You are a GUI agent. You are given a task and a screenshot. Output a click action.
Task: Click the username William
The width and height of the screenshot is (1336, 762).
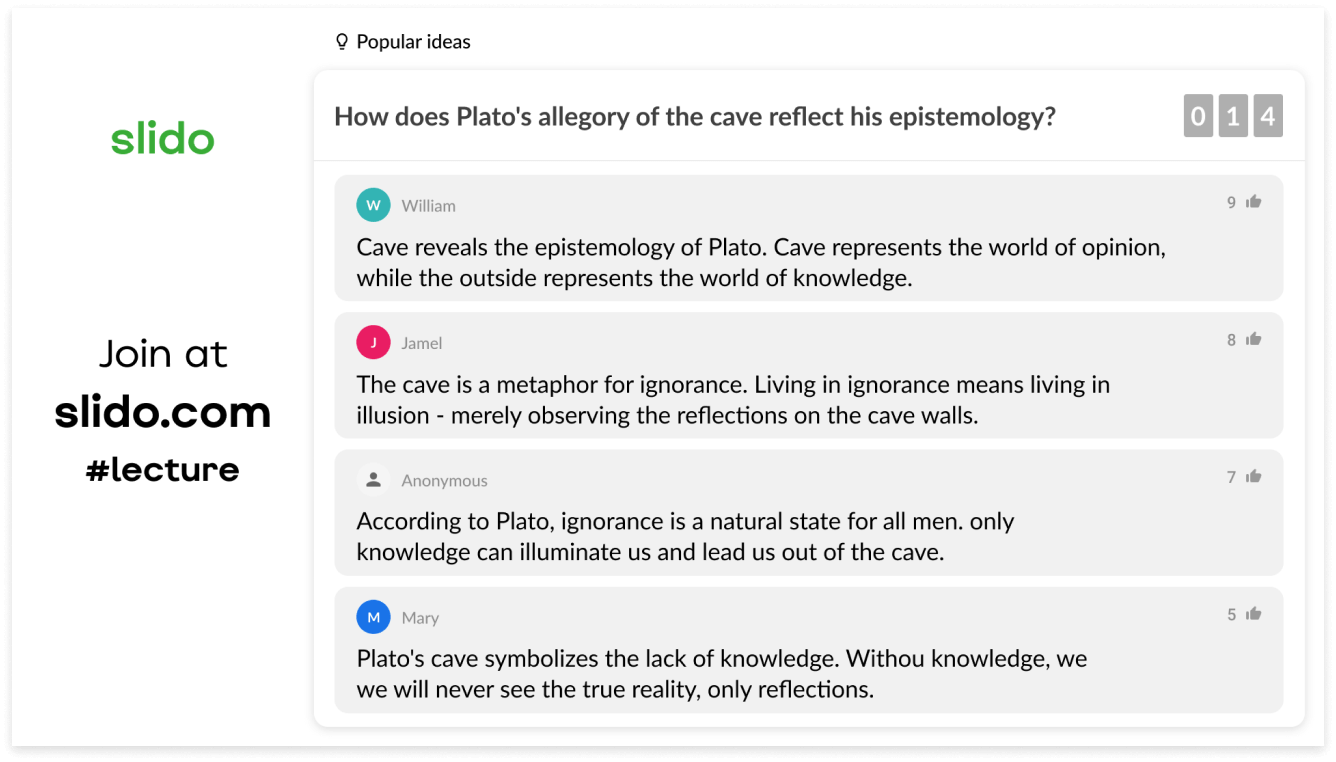click(428, 206)
